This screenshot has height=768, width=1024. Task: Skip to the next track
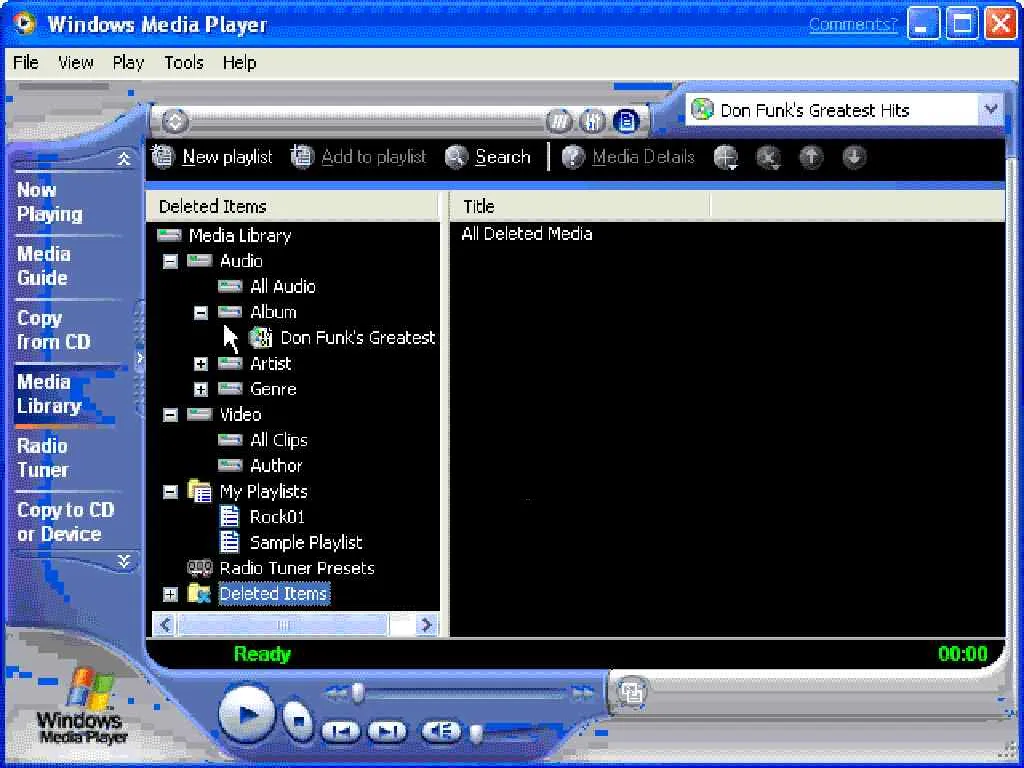pos(387,731)
